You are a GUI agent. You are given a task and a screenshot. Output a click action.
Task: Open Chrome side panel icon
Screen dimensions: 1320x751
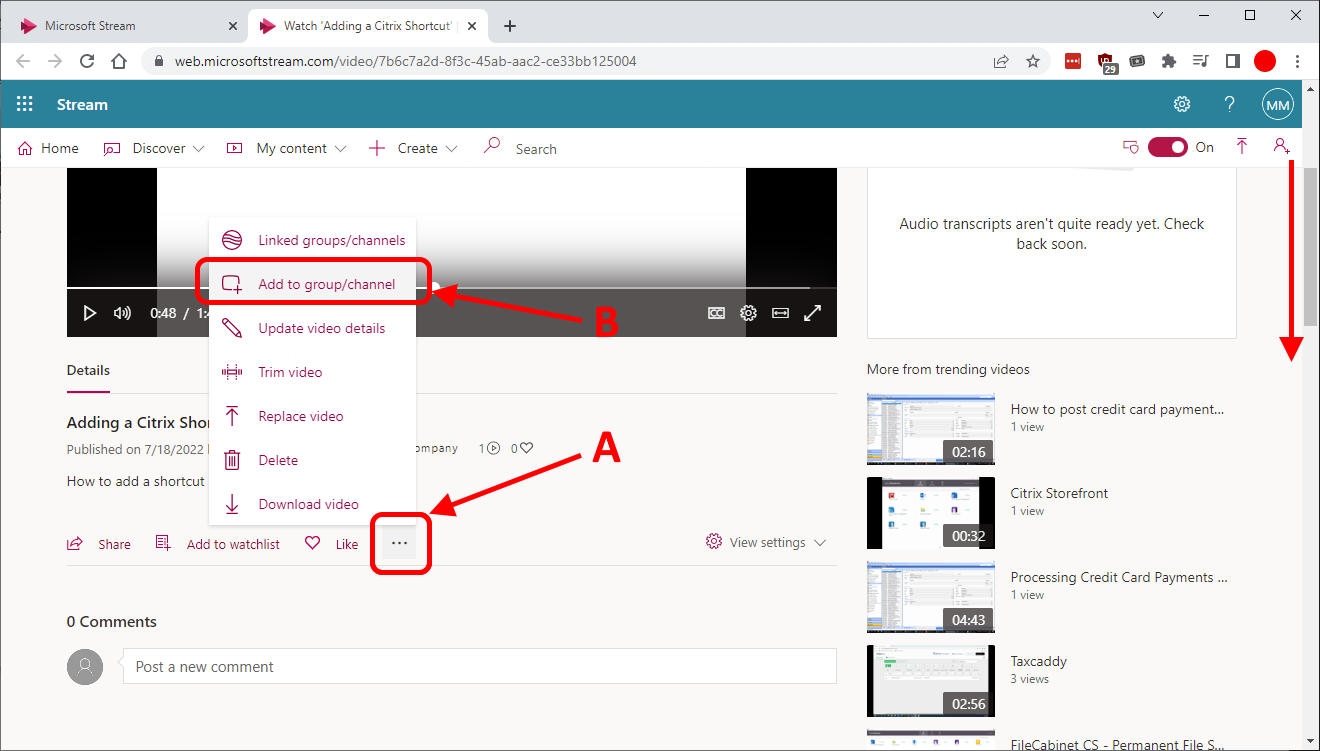1233,61
